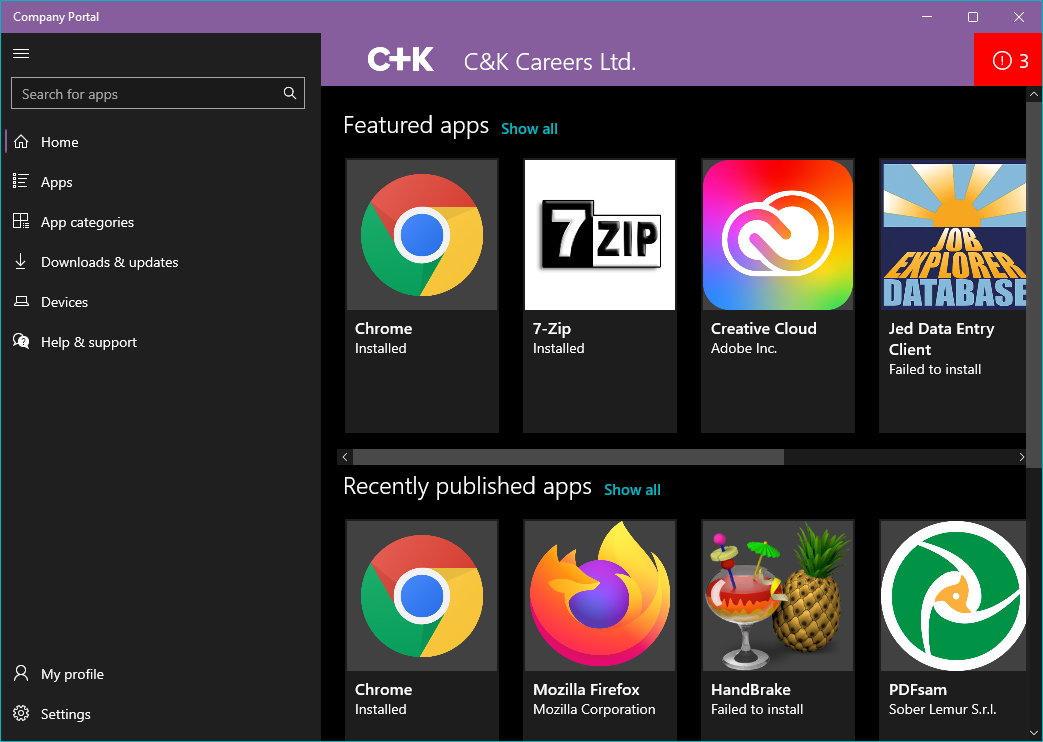Click the Devices laptop icon
The width and height of the screenshot is (1043, 742).
pos(21,301)
